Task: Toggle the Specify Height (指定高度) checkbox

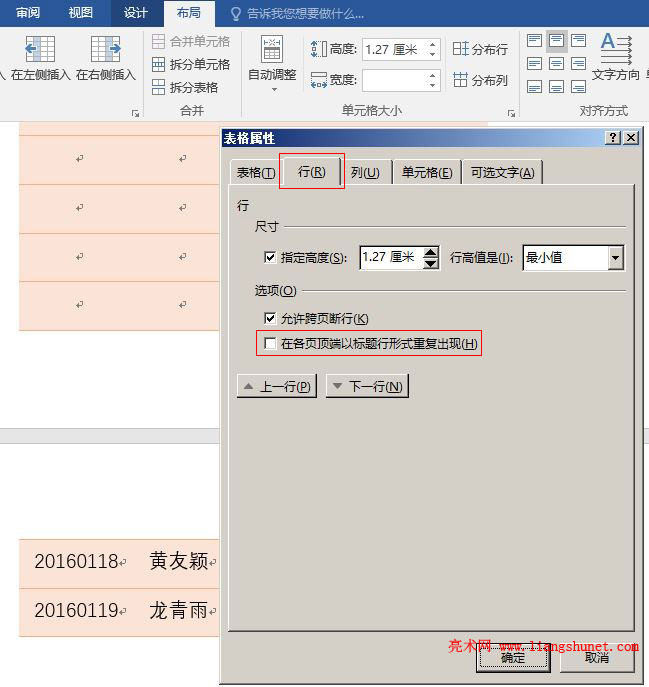Action: [270, 257]
